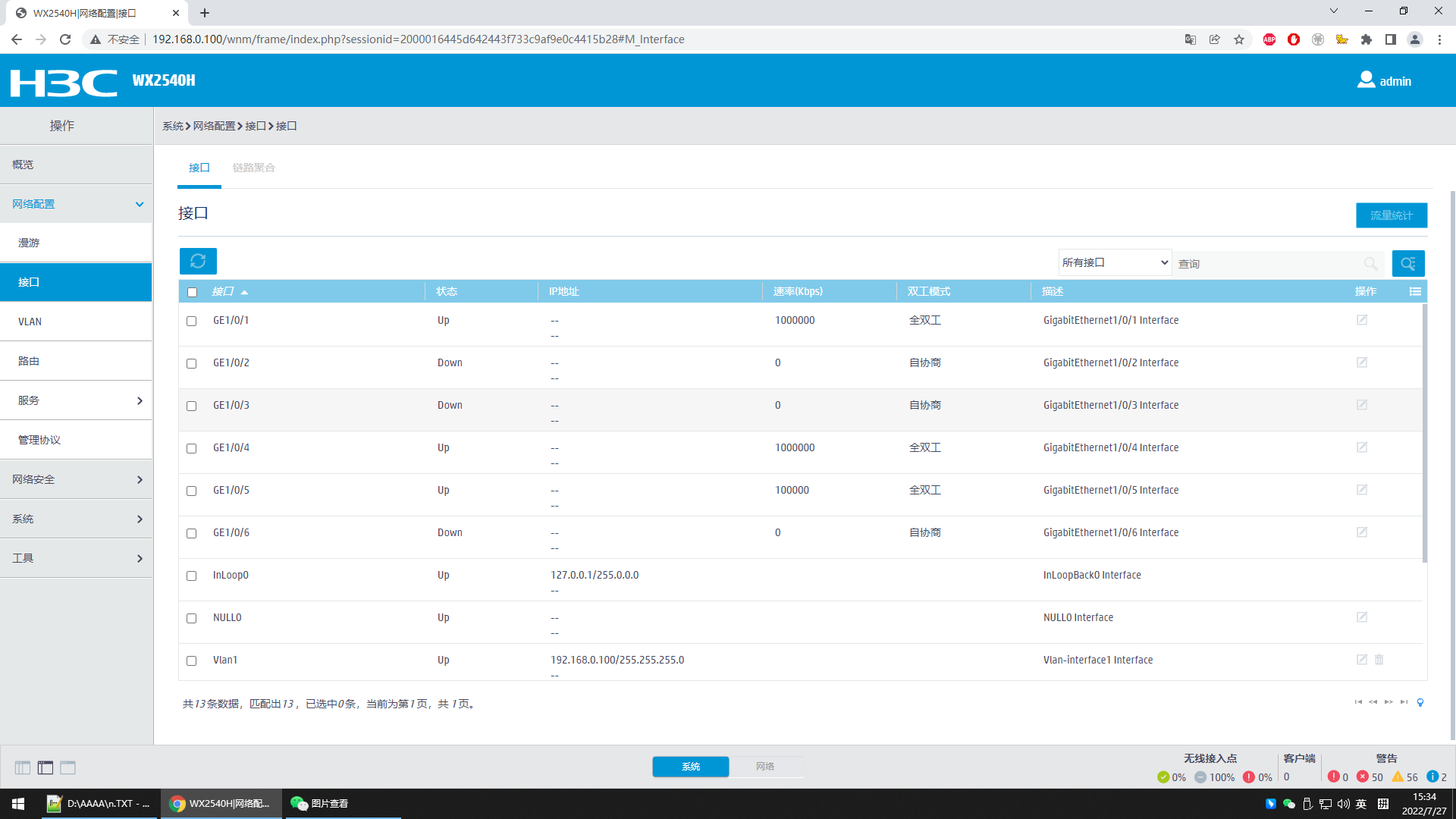The width and height of the screenshot is (1456, 819).
Task: Go to last page pagination icon
Action: click(x=1404, y=702)
